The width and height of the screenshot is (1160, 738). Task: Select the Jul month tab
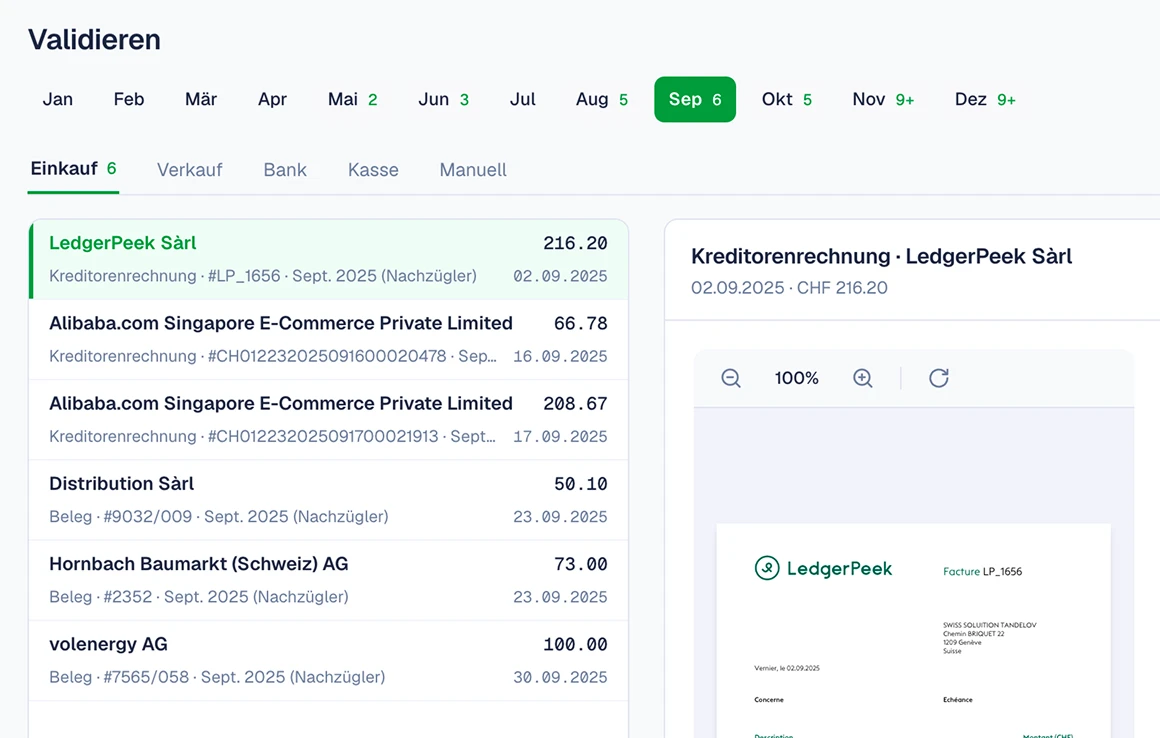pyautogui.click(x=522, y=99)
